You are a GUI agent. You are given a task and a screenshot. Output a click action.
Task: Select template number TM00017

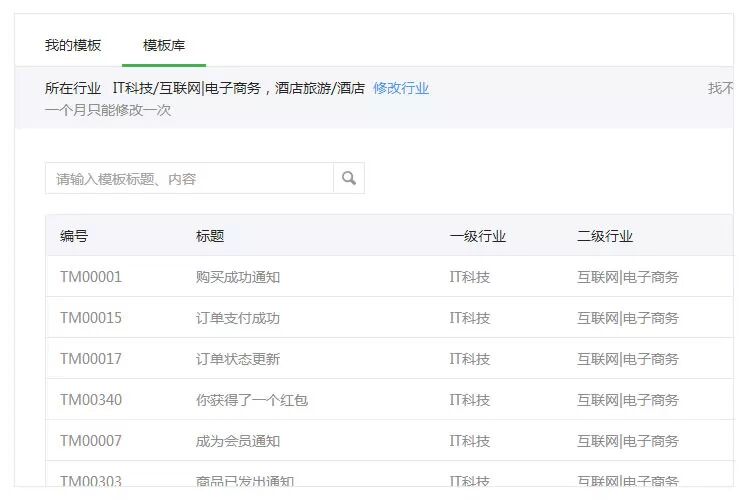coord(91,359)
